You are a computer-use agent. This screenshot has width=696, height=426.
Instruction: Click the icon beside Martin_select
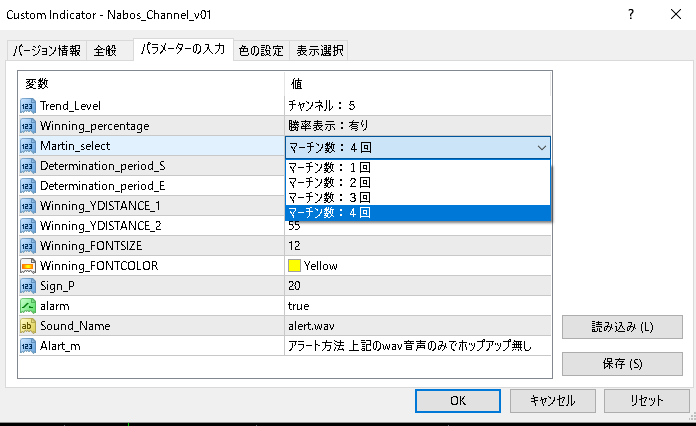point(28,146)
